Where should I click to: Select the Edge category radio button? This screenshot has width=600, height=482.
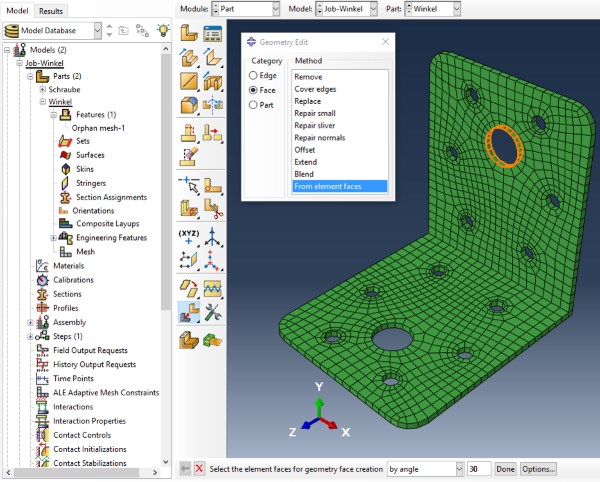pos(253,75)
